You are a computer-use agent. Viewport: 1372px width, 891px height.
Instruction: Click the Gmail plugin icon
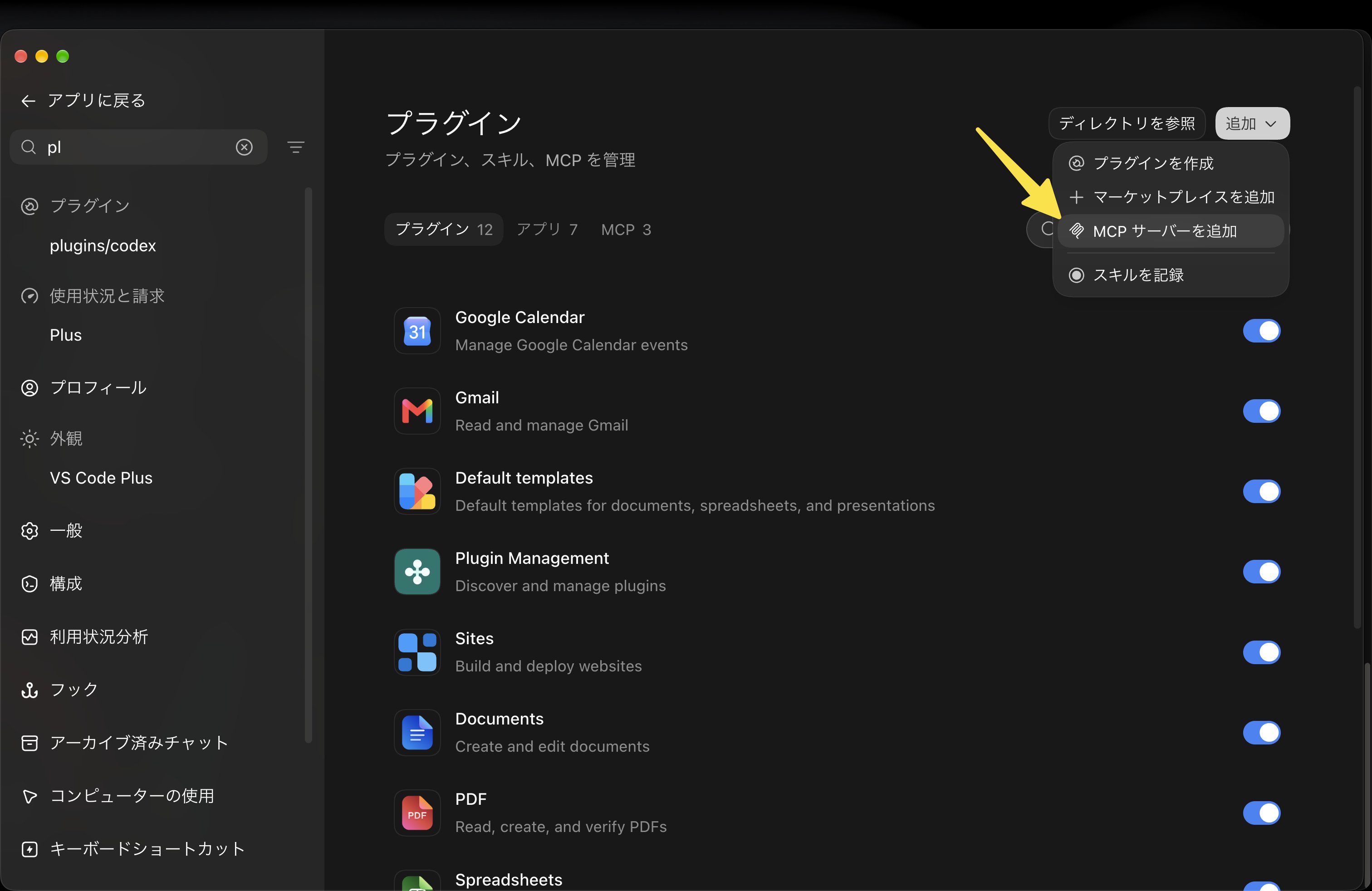(x=417, y=411)
